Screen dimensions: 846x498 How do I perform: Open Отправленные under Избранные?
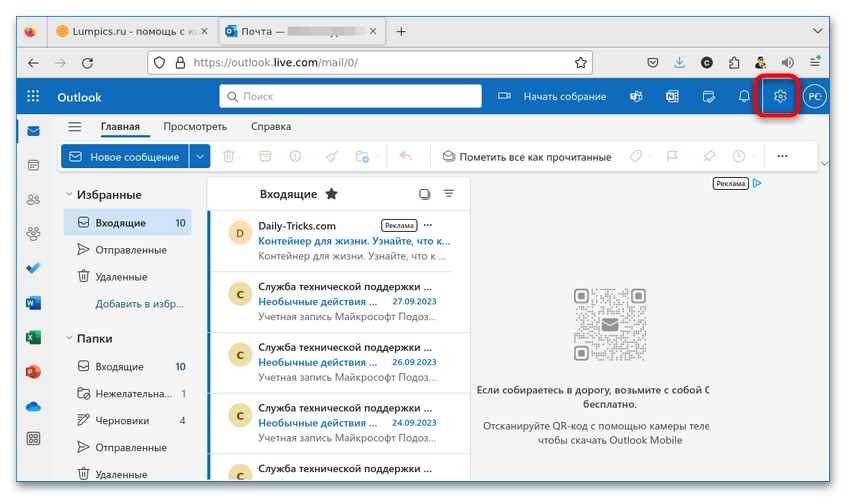pos(127,250)
